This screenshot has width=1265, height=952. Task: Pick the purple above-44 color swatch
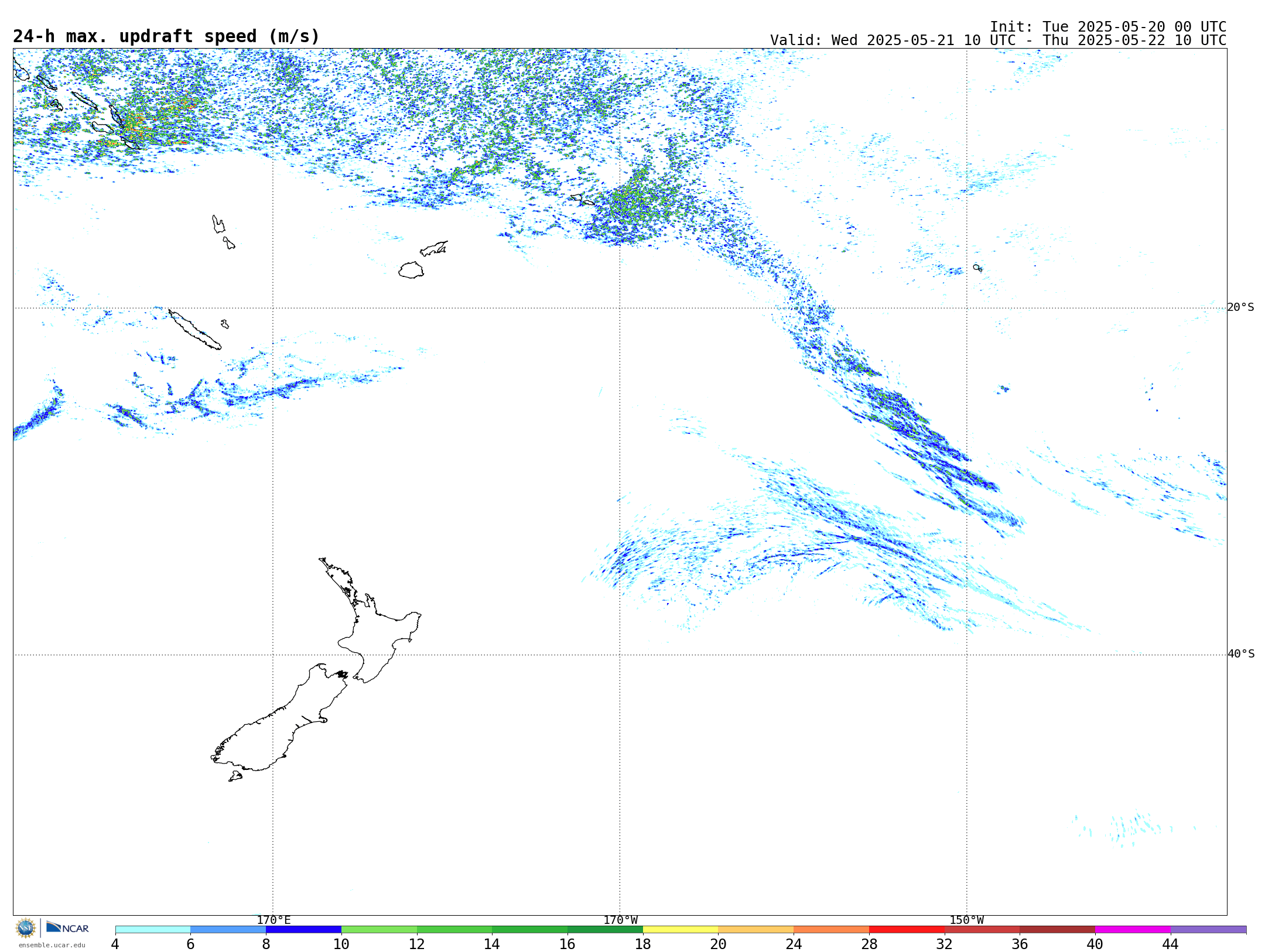coord(1208,930)
